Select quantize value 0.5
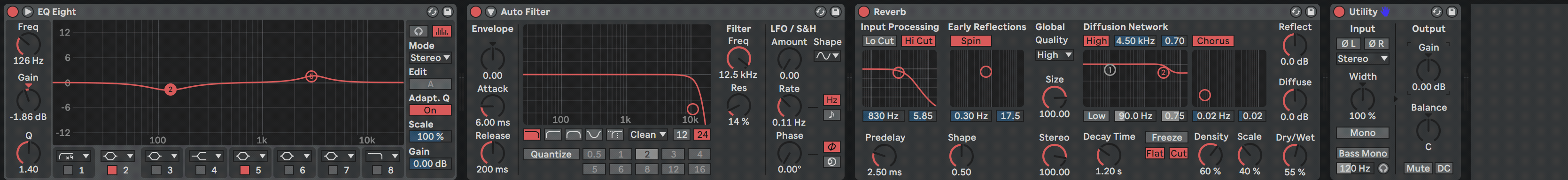Image resolution: width=1568 pixels, height=180 pixels. 594,155
